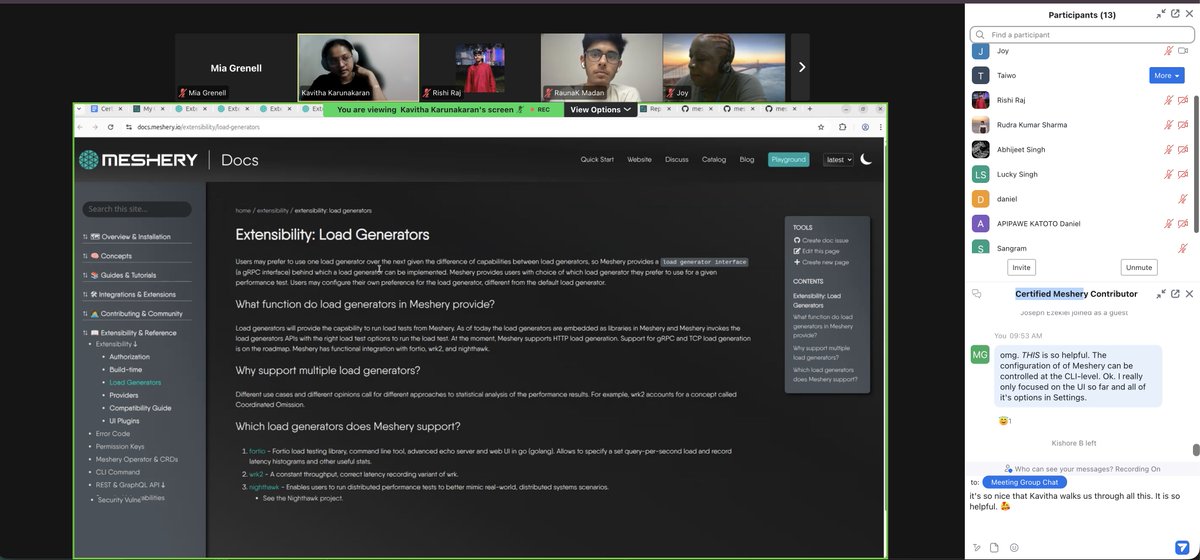Click daniel's muted microphone icon
1200x560 pixels.
coord(1183,199)
